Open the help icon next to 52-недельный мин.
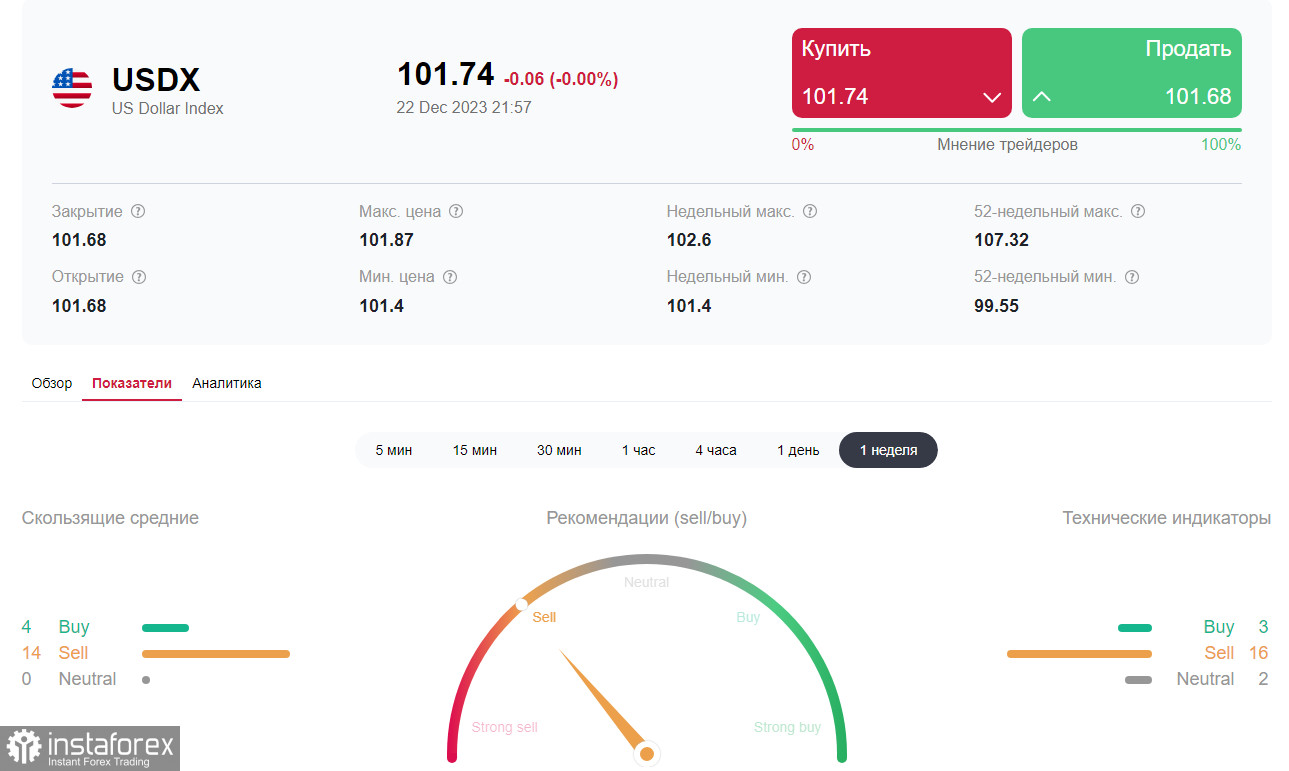The image size is (1289, 771). (x=1132, y=277)
